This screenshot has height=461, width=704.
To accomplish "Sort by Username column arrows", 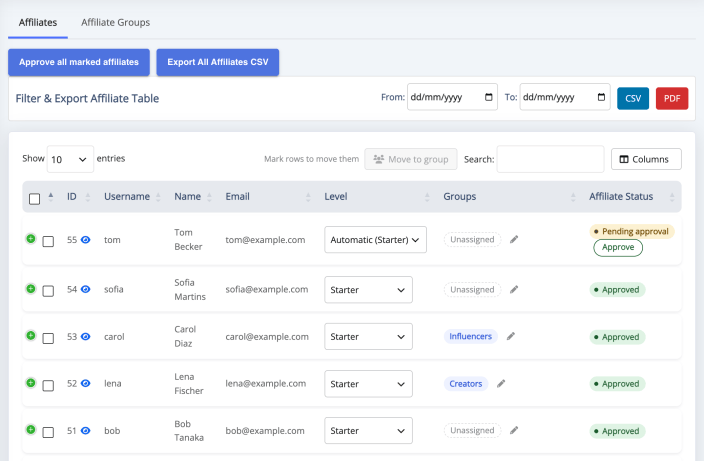I will [x=158, y=197].
